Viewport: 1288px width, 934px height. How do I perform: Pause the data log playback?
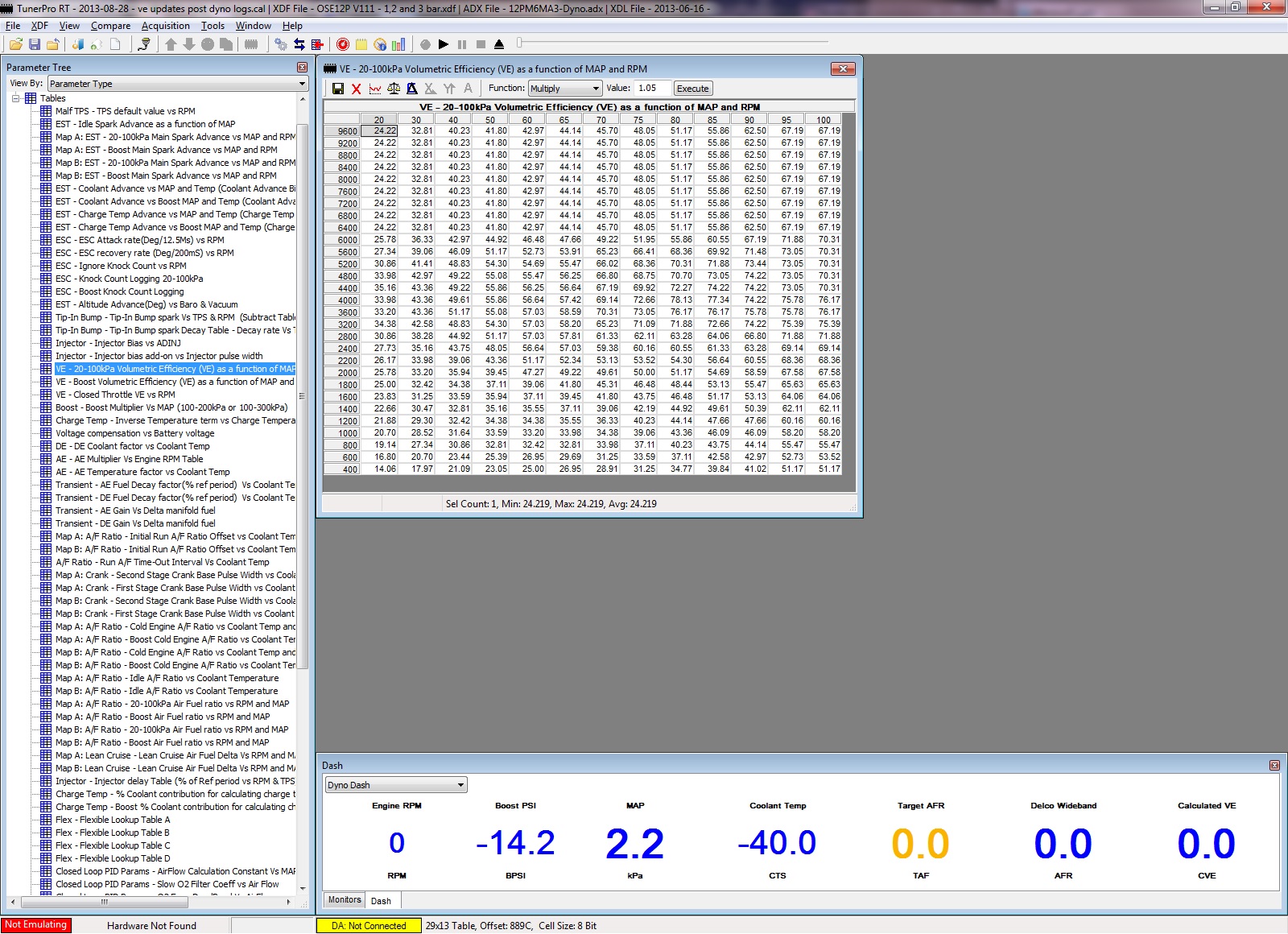[462, 44]
